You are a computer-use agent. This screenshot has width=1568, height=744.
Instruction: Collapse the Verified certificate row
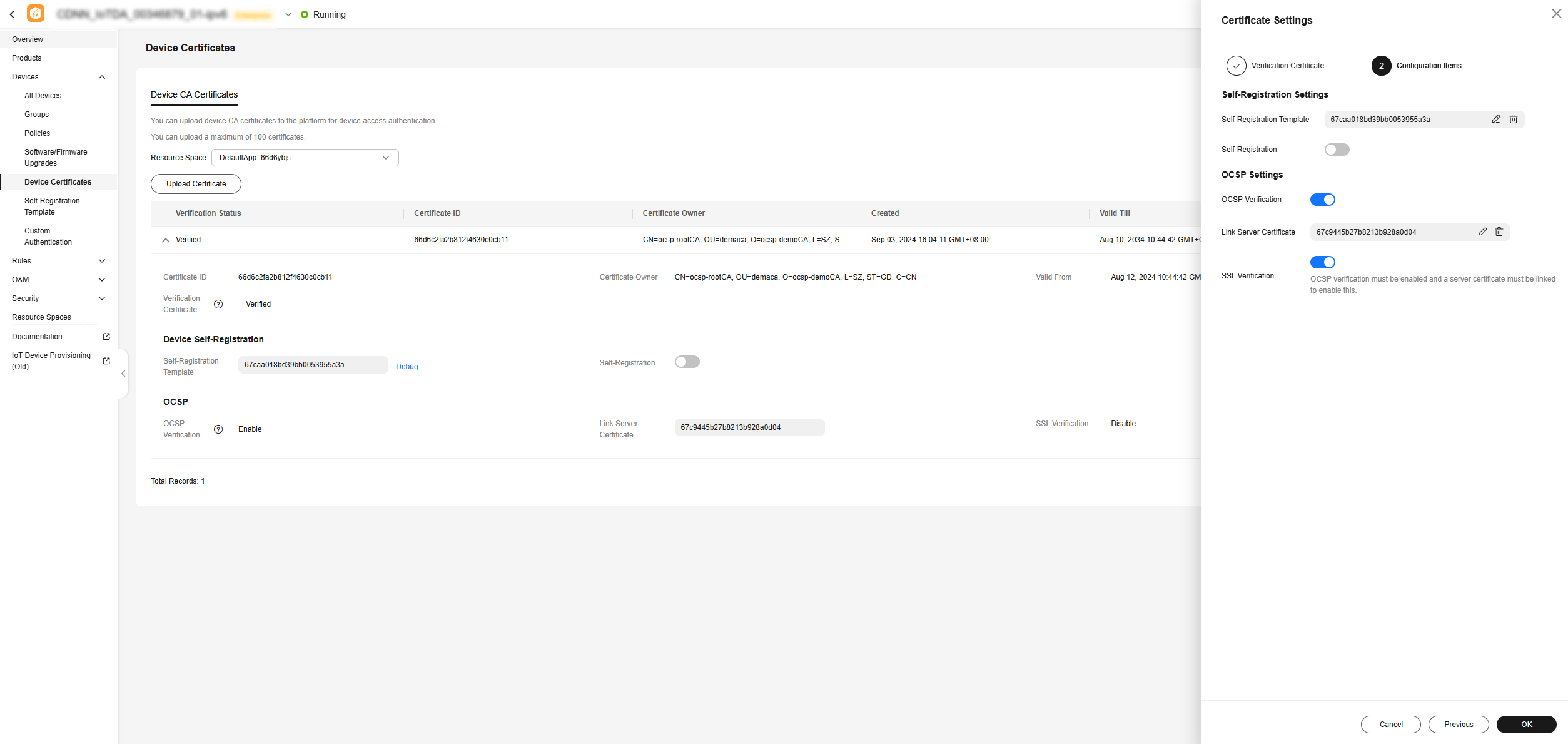click(x=166, y=240)
